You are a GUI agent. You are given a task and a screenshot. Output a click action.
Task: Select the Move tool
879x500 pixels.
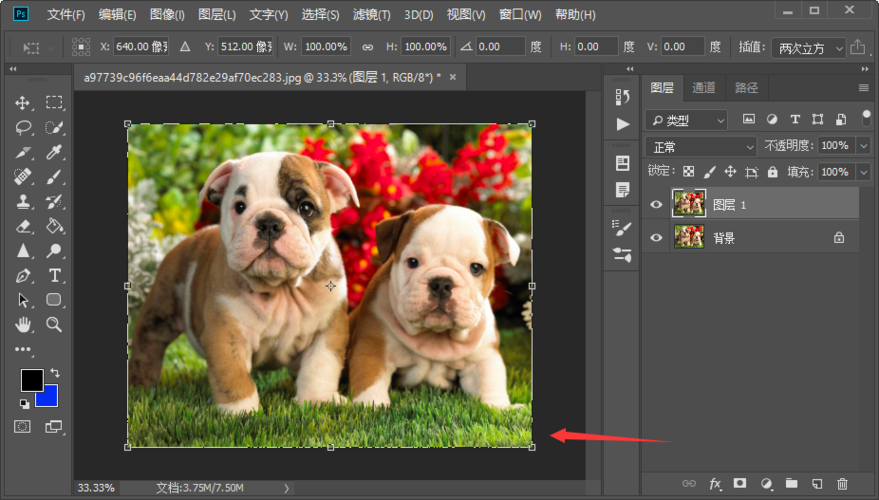22,103
